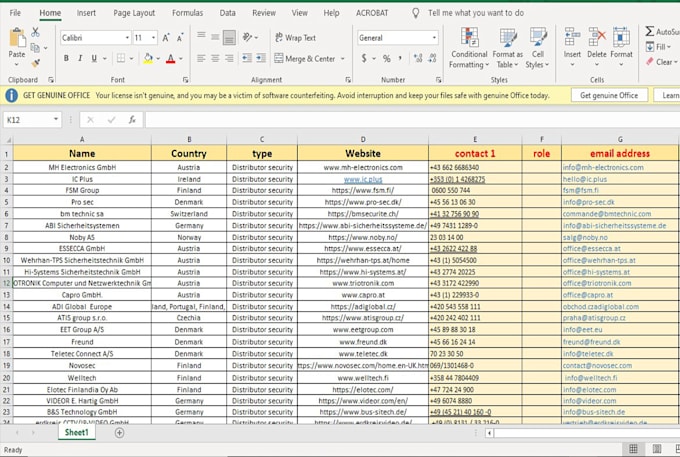680x457 pixels.
Task: Select column D header
Action: click(x=363, y=139)
